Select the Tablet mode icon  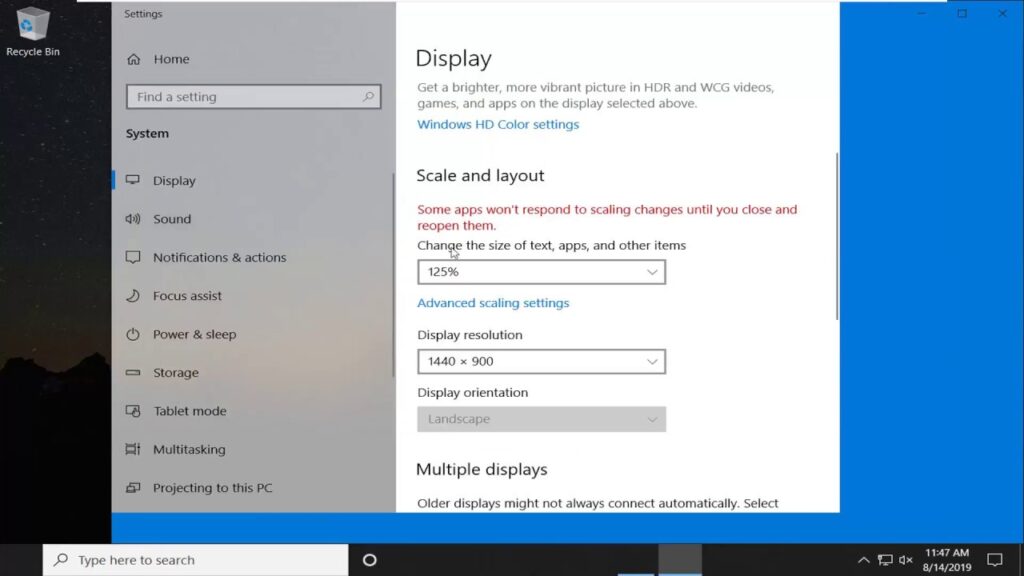(x=133, y=411)
